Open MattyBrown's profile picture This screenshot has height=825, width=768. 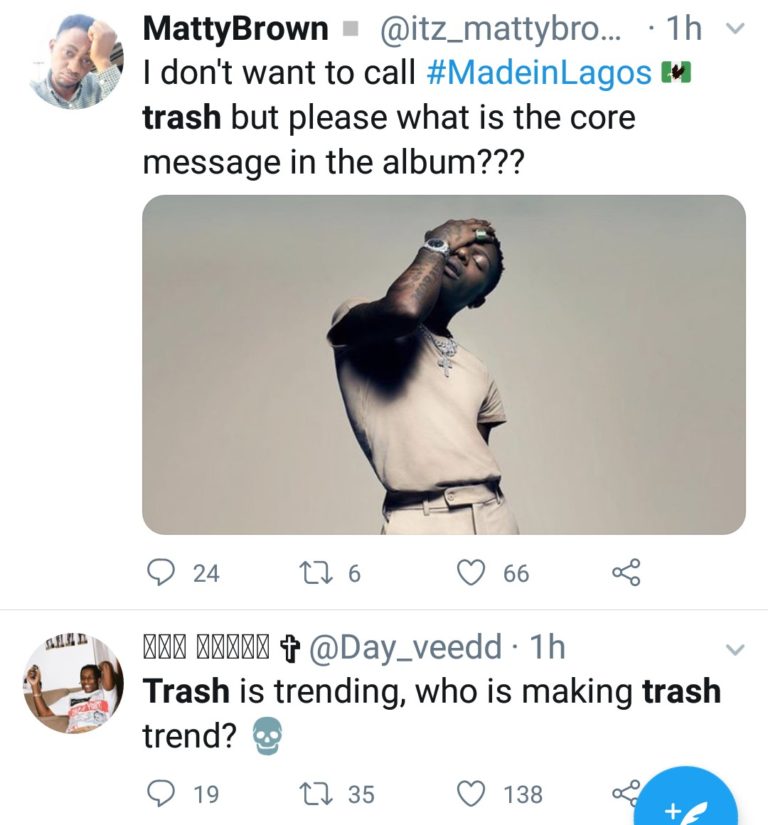pyautogui.click(x=75, y=61)
